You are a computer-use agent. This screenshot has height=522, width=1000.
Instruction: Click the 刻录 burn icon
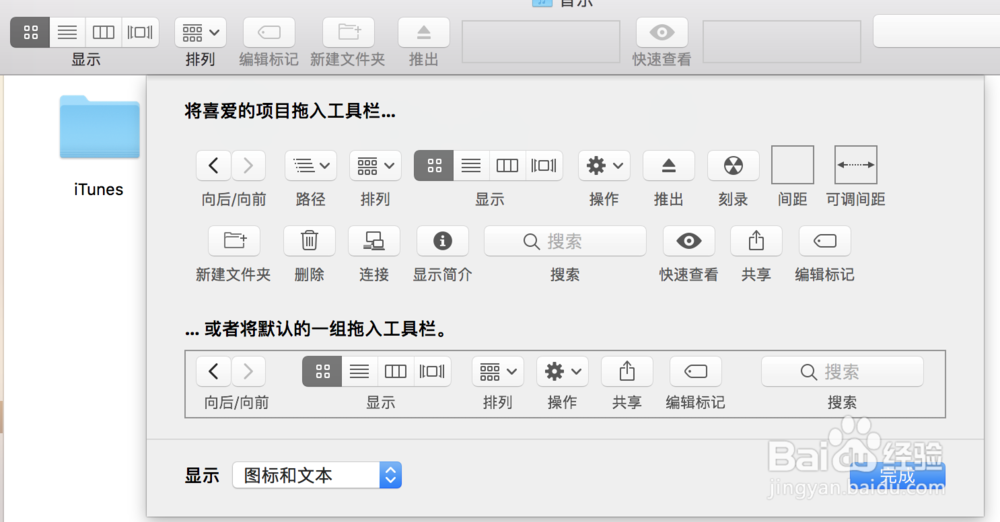pos(733,166)
